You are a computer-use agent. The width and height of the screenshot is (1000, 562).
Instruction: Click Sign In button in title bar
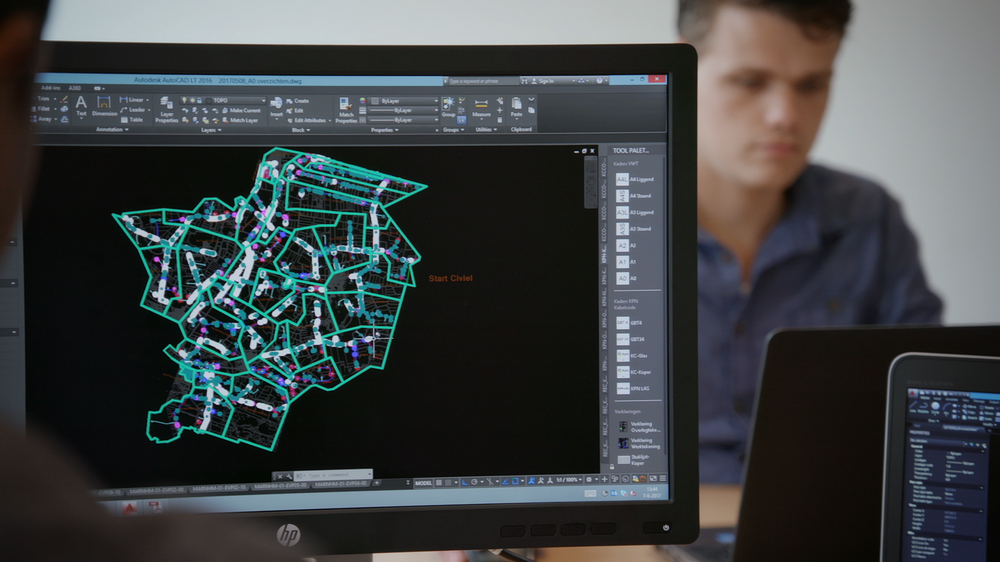click(543, 81)
